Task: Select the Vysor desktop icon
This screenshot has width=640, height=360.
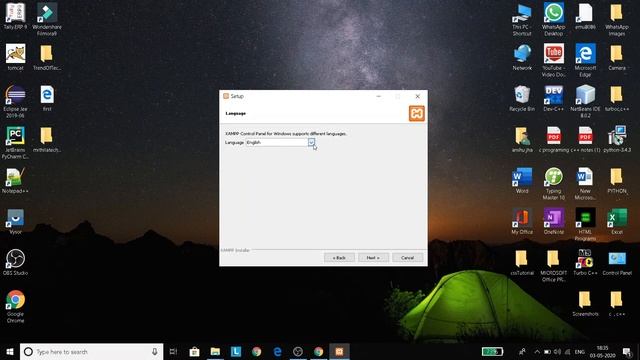Action: [x=16, y=222]
